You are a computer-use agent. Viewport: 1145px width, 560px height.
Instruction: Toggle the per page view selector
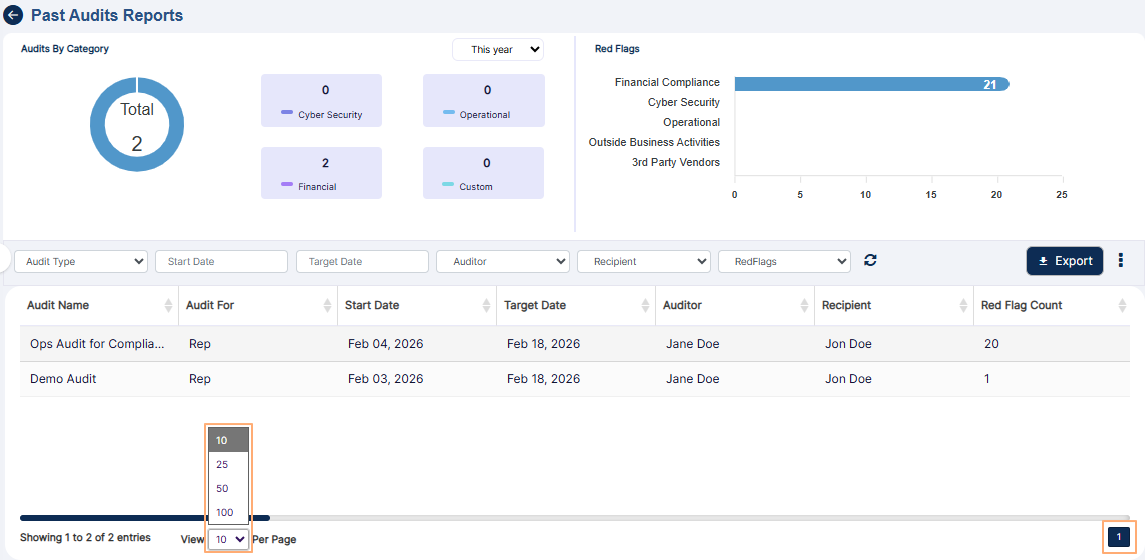229,540
